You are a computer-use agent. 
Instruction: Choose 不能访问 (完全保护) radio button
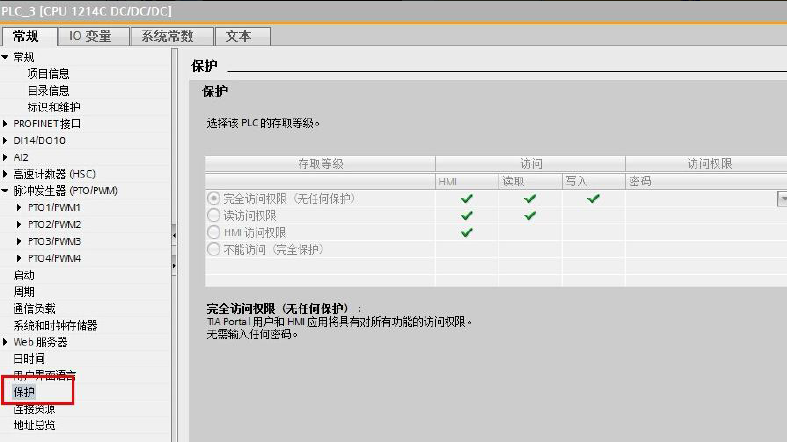[213, 249]
